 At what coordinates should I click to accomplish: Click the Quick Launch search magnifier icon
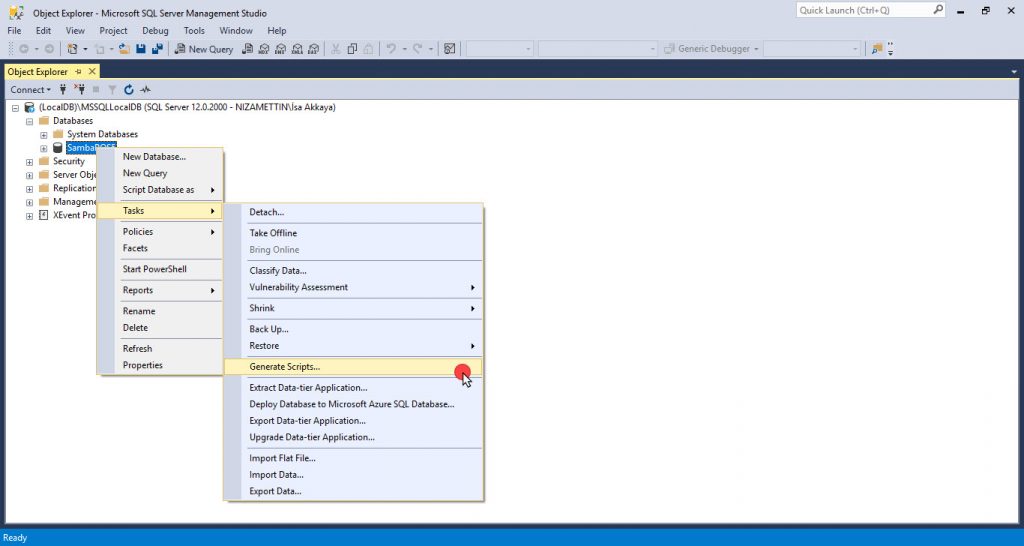[x=938, y=10]
